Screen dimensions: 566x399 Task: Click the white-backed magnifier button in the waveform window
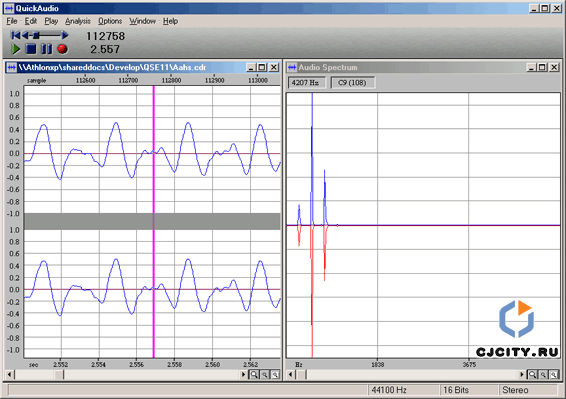coord(275,375)
